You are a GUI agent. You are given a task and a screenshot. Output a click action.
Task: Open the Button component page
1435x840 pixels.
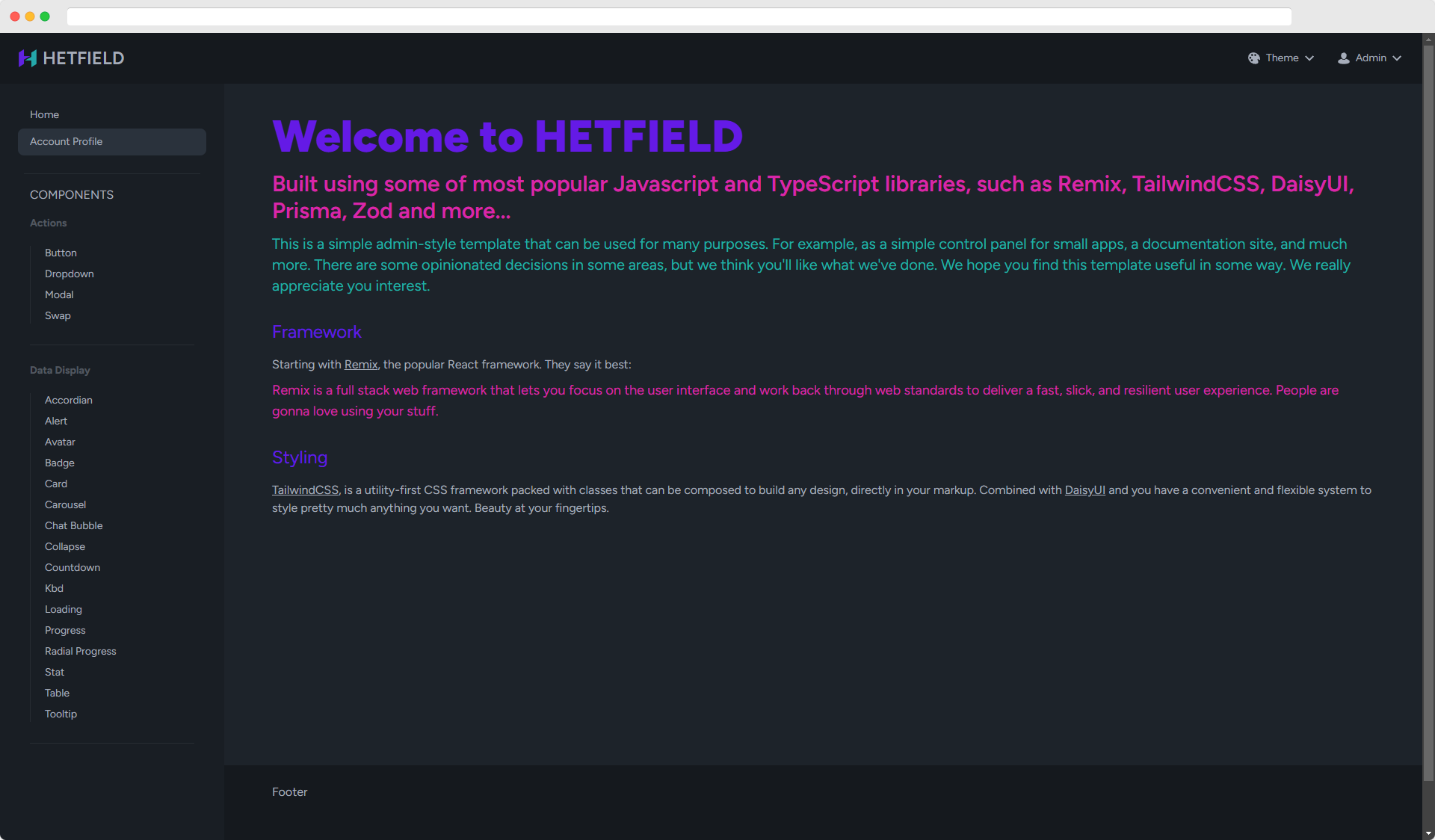pyautogui.click(x=61, y=253)
